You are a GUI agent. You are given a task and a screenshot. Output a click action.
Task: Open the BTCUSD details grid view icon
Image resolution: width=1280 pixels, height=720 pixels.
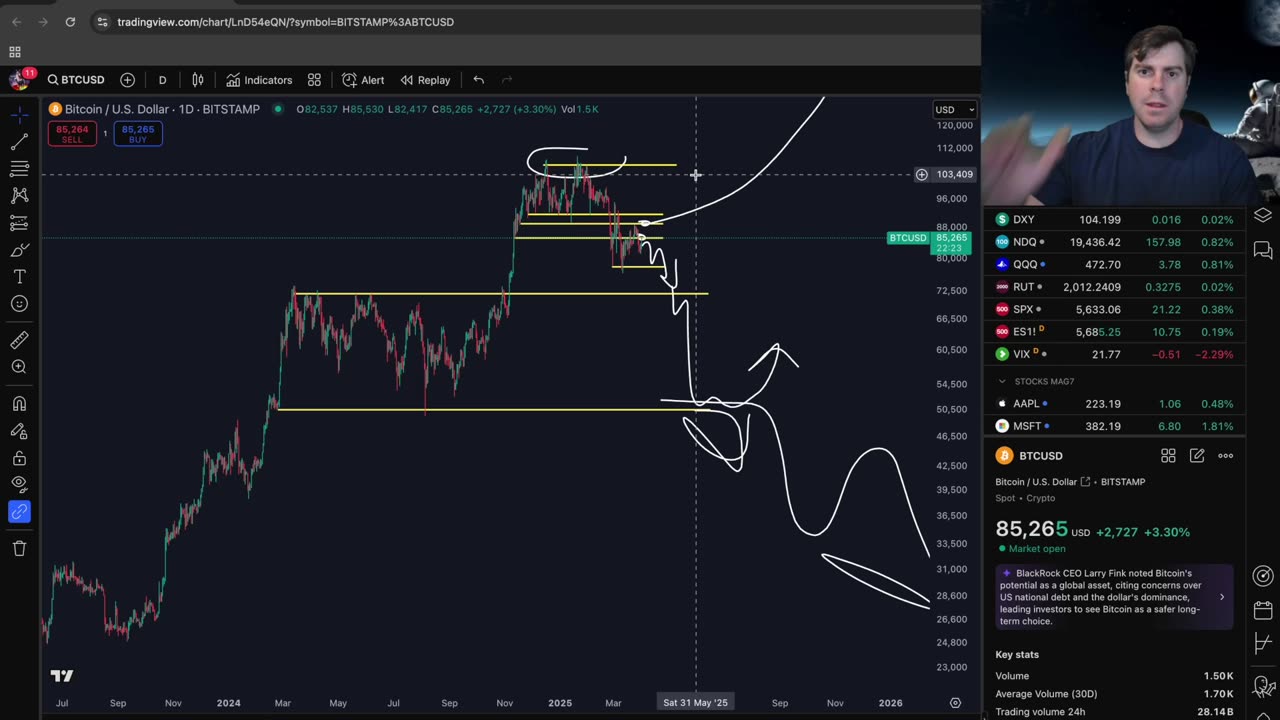(x=1167, y=456)
